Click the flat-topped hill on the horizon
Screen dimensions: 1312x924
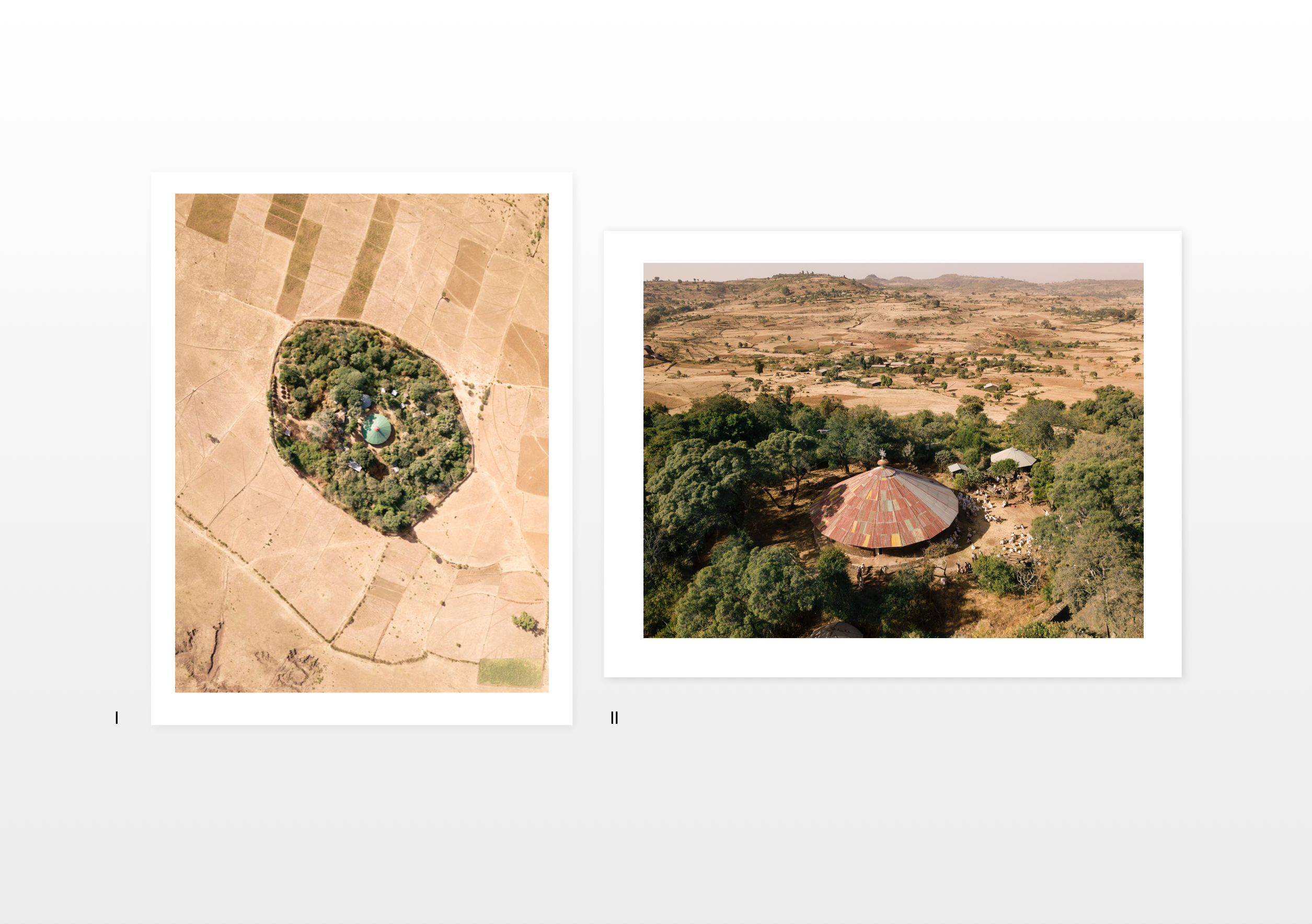950,278
